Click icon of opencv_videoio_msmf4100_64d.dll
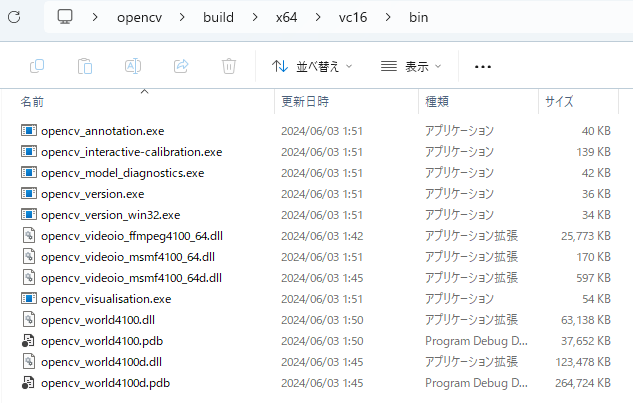The width and height of the screenshot is (633, 403). (x=29, y=277)
